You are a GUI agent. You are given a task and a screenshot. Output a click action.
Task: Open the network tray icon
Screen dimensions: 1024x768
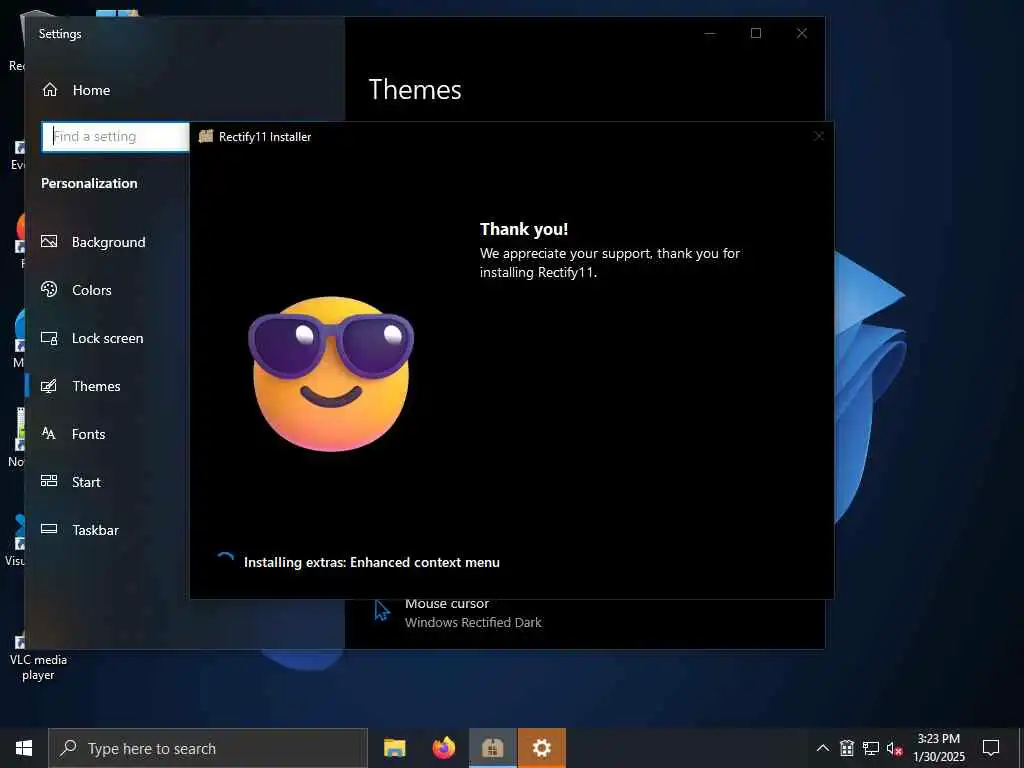click(871, 748)
